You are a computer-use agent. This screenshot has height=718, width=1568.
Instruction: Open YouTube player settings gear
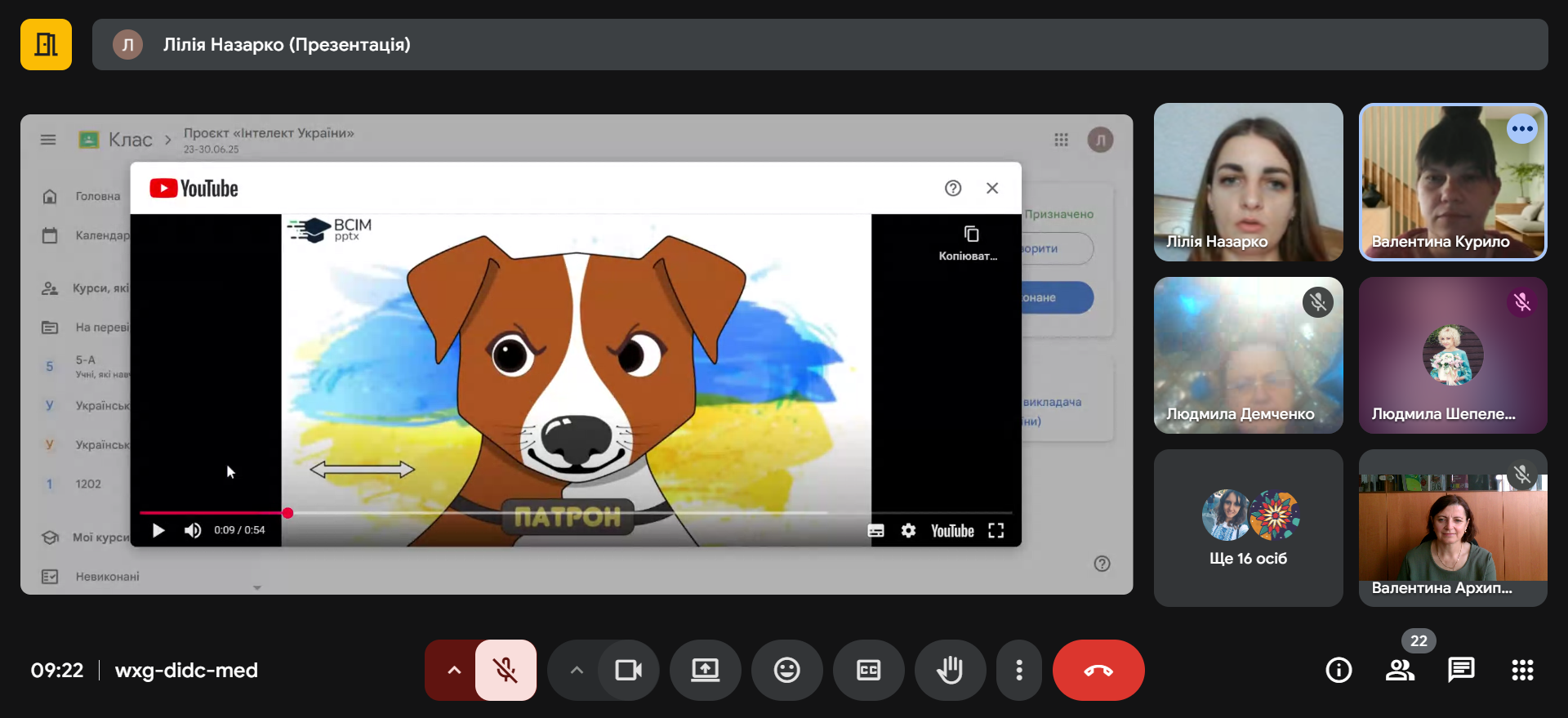pyautogui.click(x=908, y=531)
